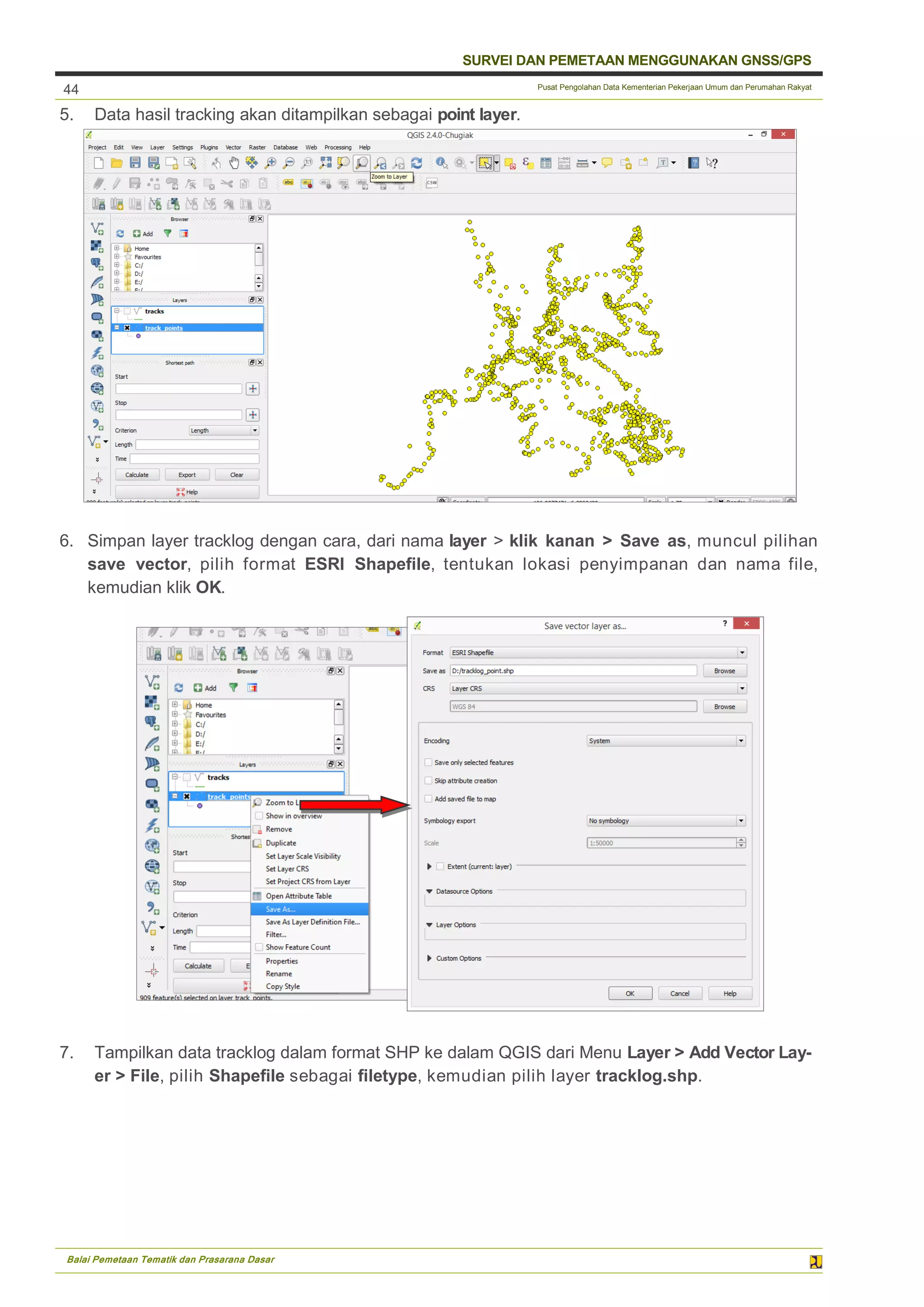Open the attribute table toolbar icon
This screenshot has width=924, height=1307.
(x=545, y=163)
